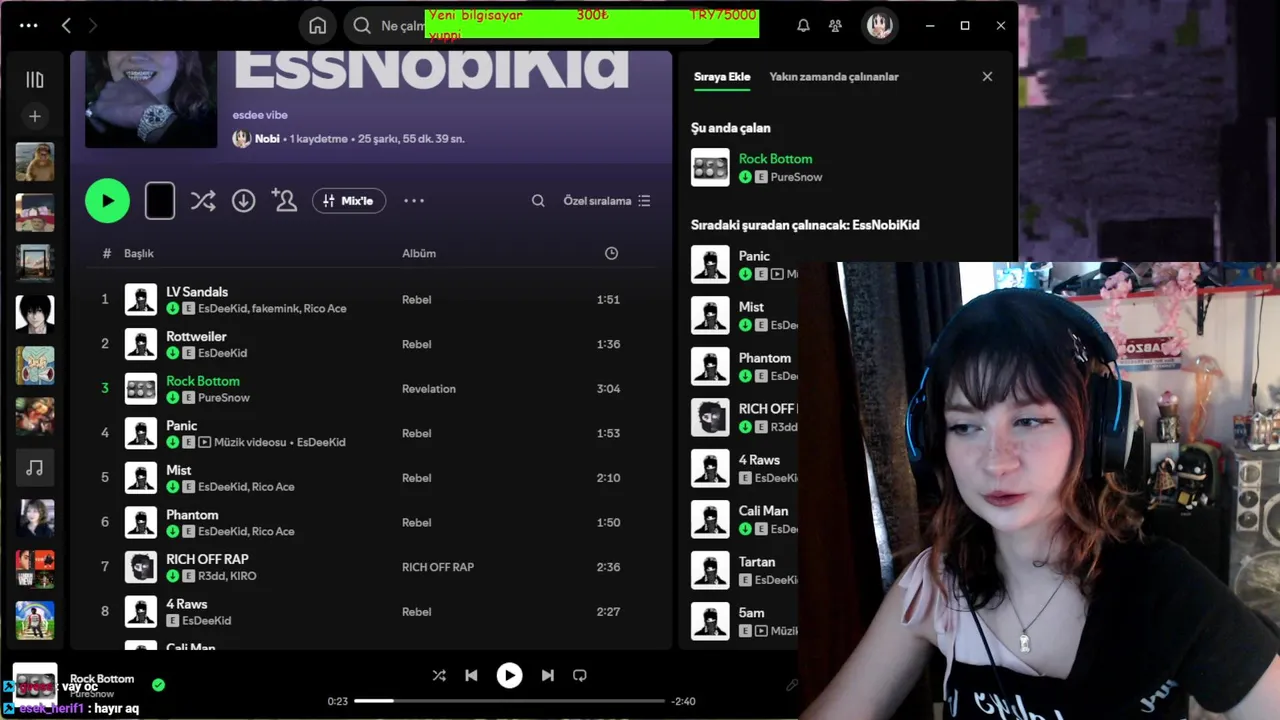Collapse Your Library sidebar icon

pyautogui.click(x=35, y=80)
